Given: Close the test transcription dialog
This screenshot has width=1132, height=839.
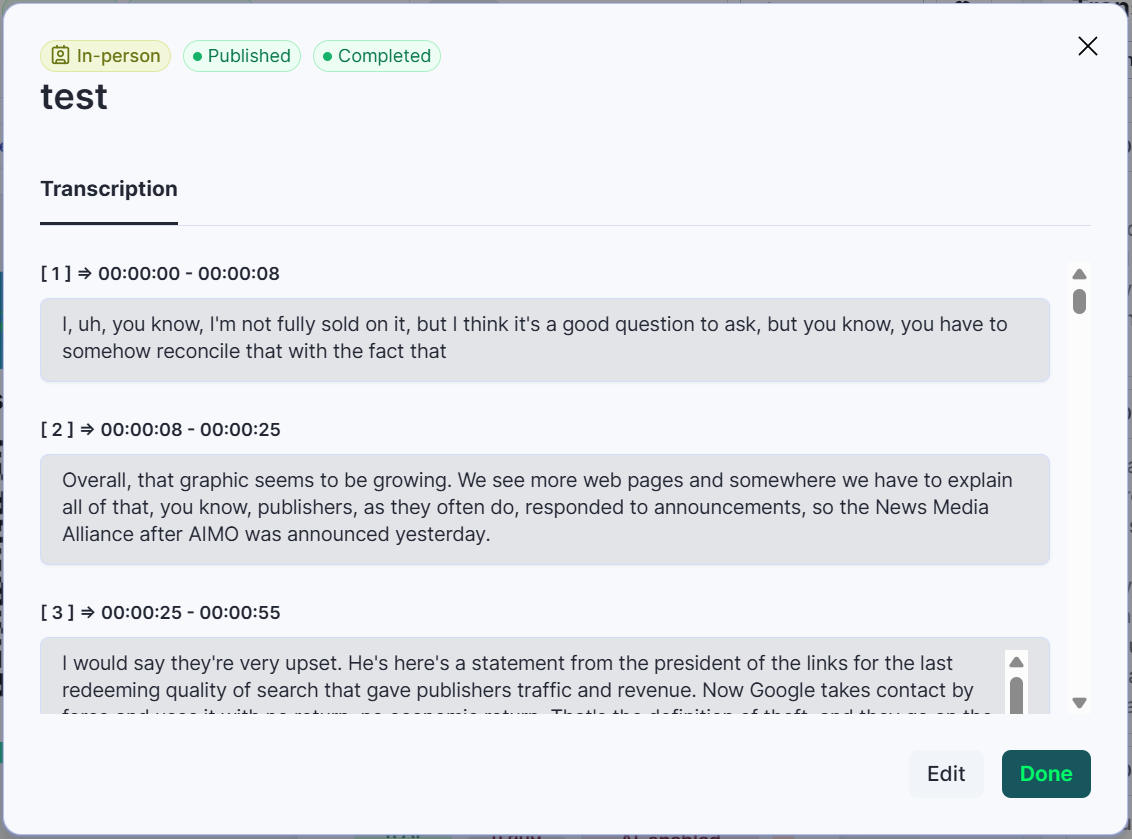Looking at the screenshot, I should 1087,46.
